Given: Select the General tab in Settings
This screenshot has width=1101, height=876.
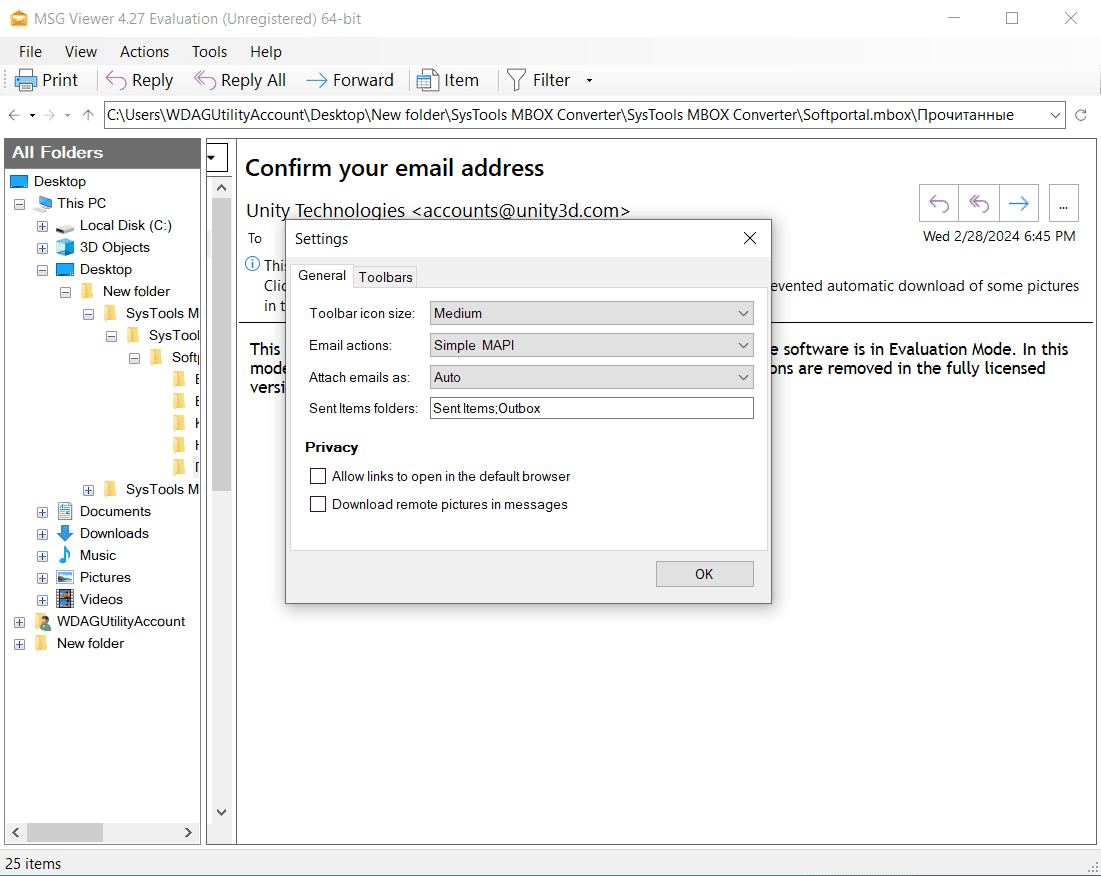Looking at the screenshot, I should 322,276.
